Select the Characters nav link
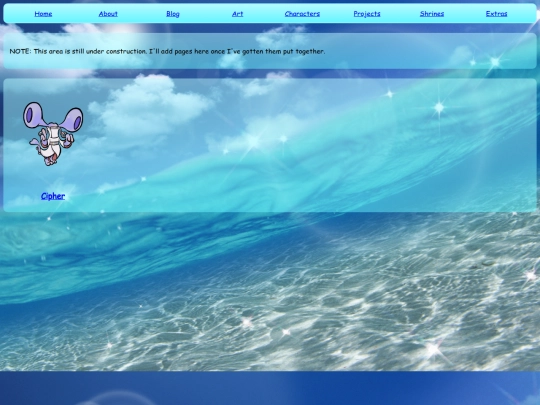This screenshot has width=540, height=405. point(302,14)
